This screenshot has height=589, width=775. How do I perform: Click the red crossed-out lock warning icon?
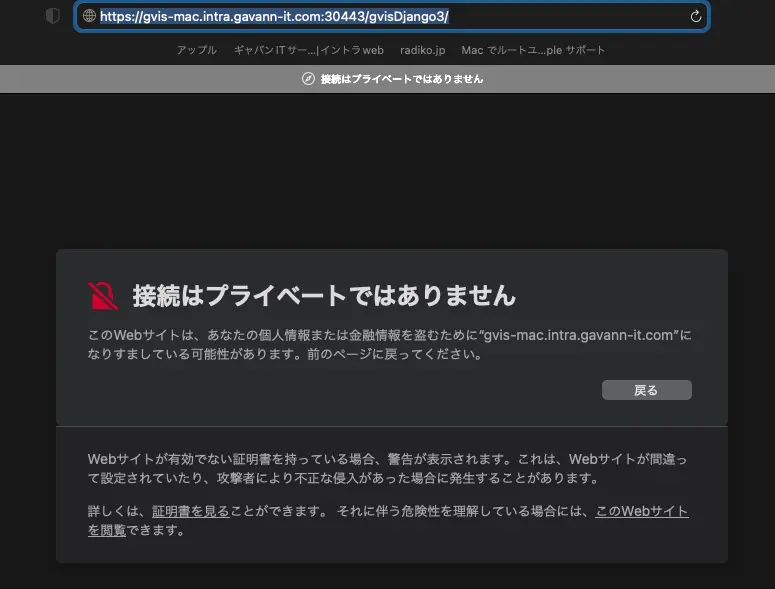click(x=102, y=295)
